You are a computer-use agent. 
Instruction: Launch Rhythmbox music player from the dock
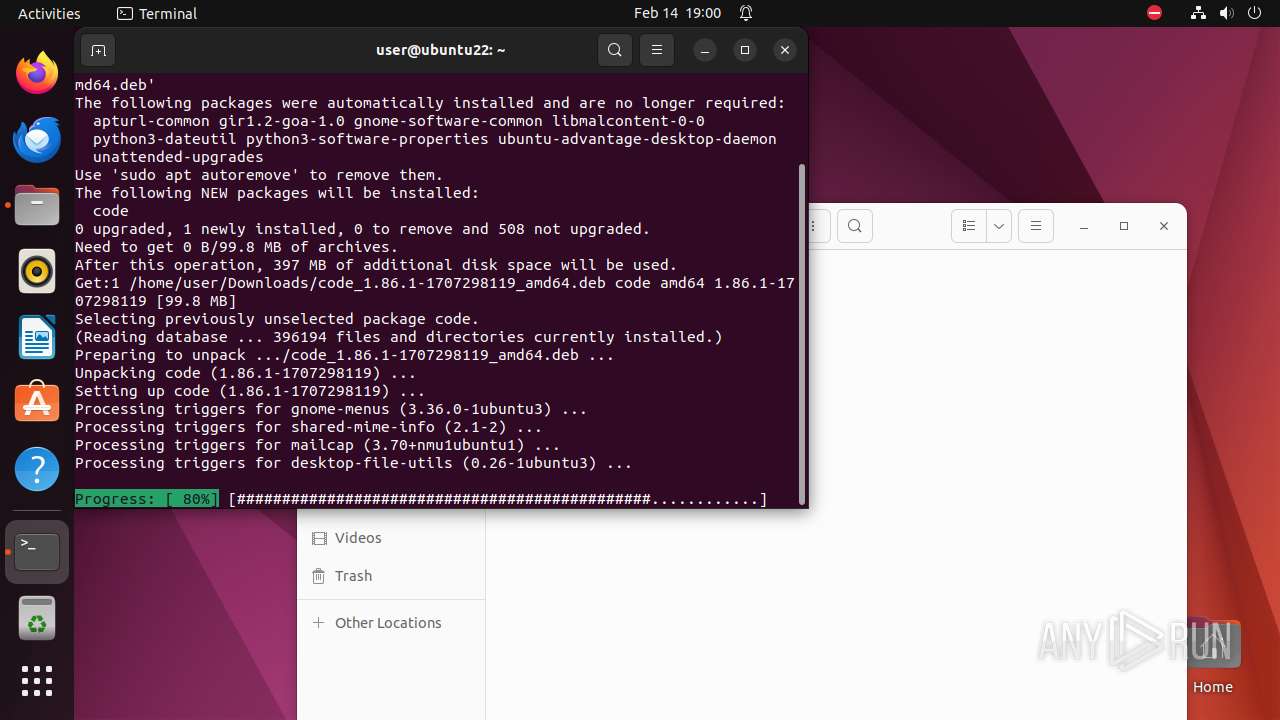click(37, 271)
